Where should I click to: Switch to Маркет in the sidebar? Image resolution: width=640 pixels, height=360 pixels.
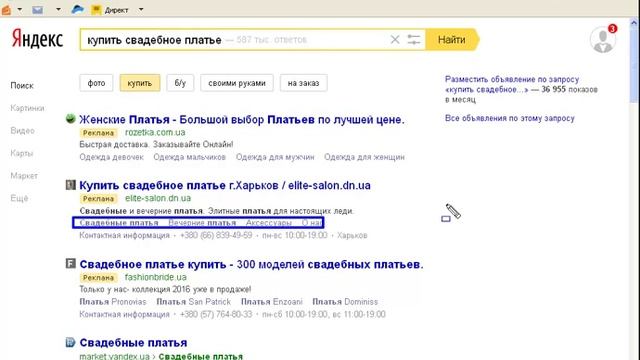click(x=24, y=176)
